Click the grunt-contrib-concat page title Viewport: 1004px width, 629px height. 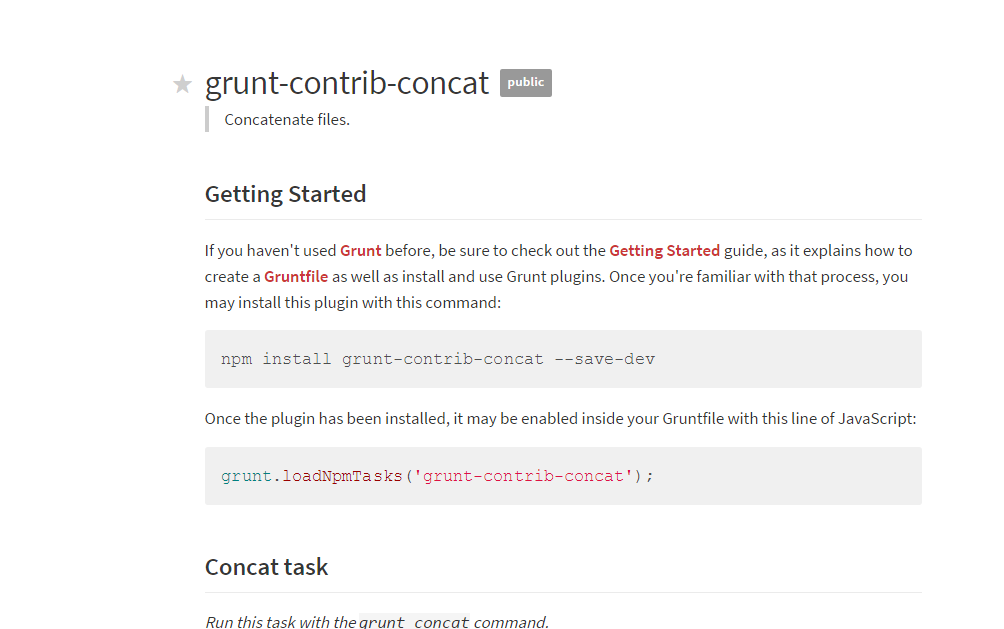(x=347, y=83)
